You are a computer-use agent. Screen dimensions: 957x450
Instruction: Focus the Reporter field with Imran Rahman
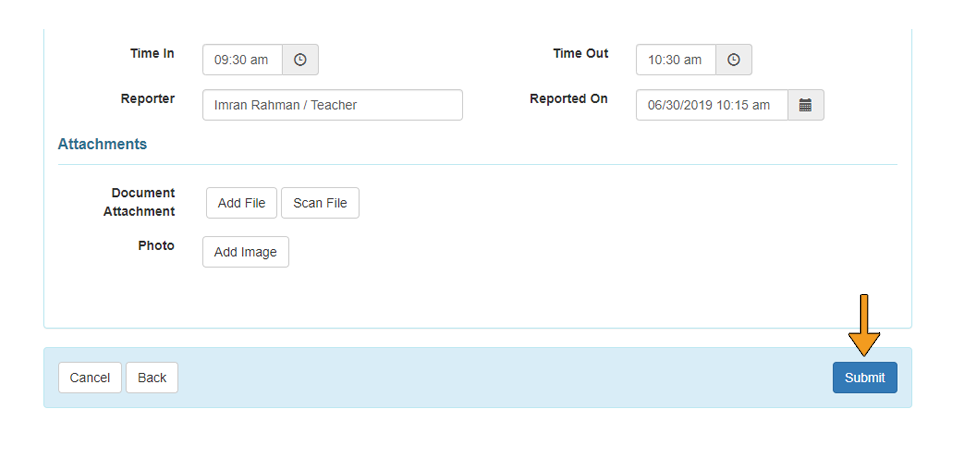(332, 105)
